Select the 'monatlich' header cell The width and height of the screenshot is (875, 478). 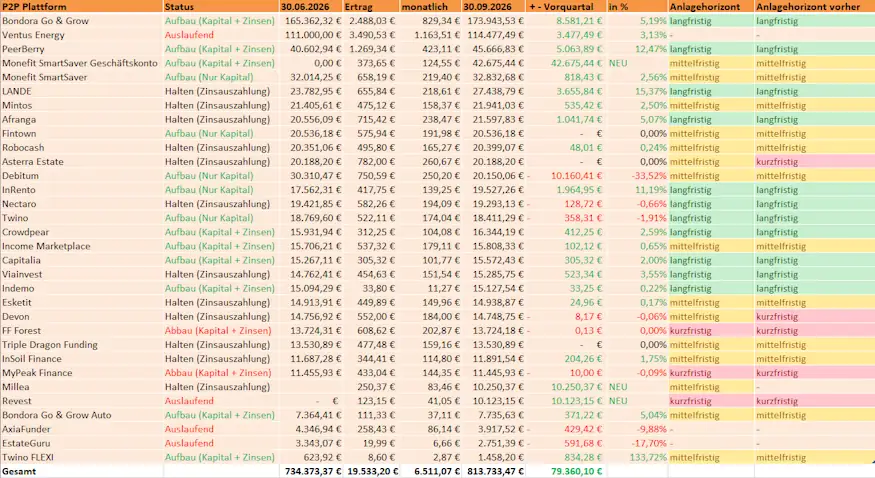[x=430, y=7]
